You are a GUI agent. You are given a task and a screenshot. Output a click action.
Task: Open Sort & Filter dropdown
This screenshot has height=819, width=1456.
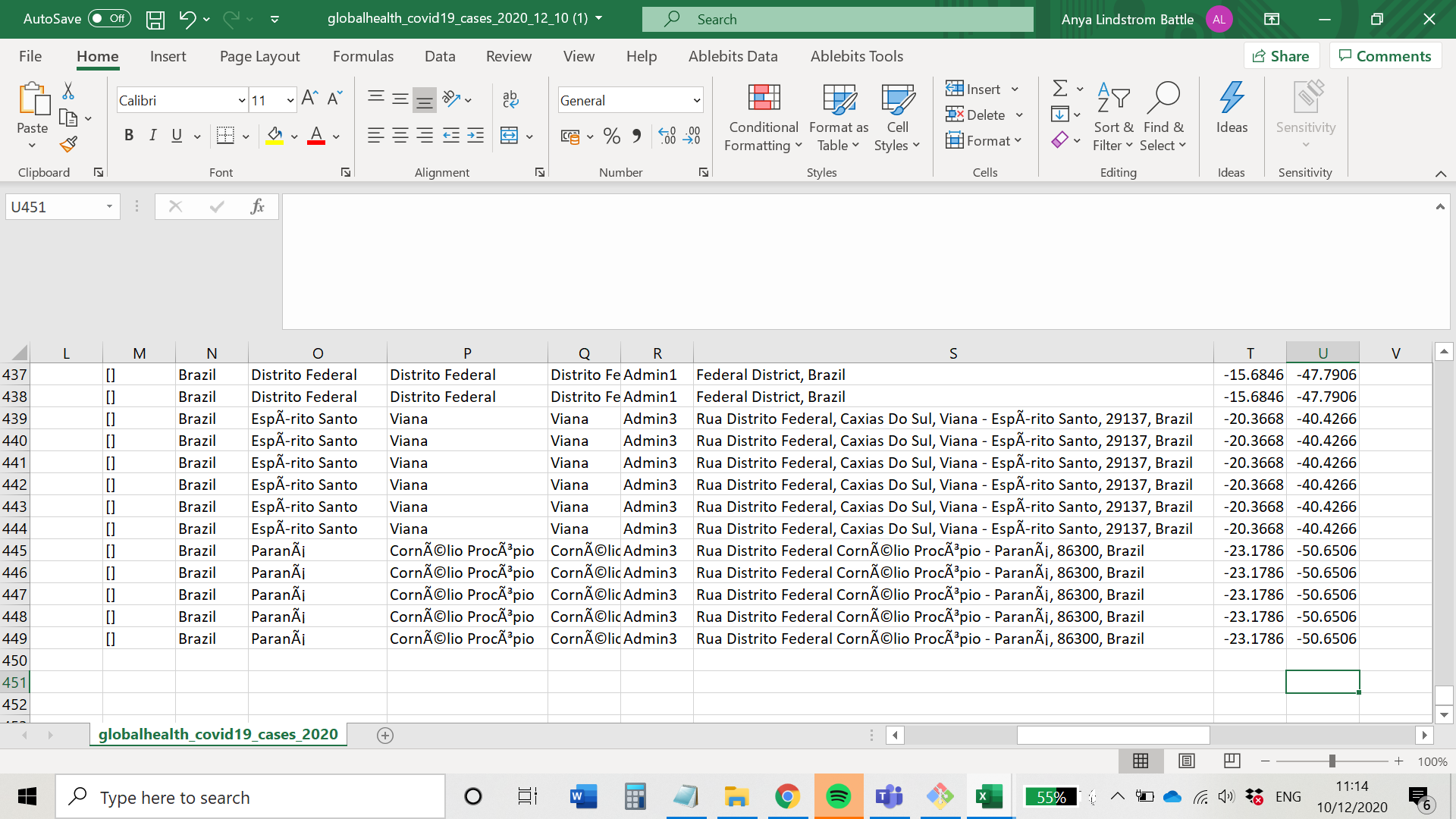[1112, 118]
